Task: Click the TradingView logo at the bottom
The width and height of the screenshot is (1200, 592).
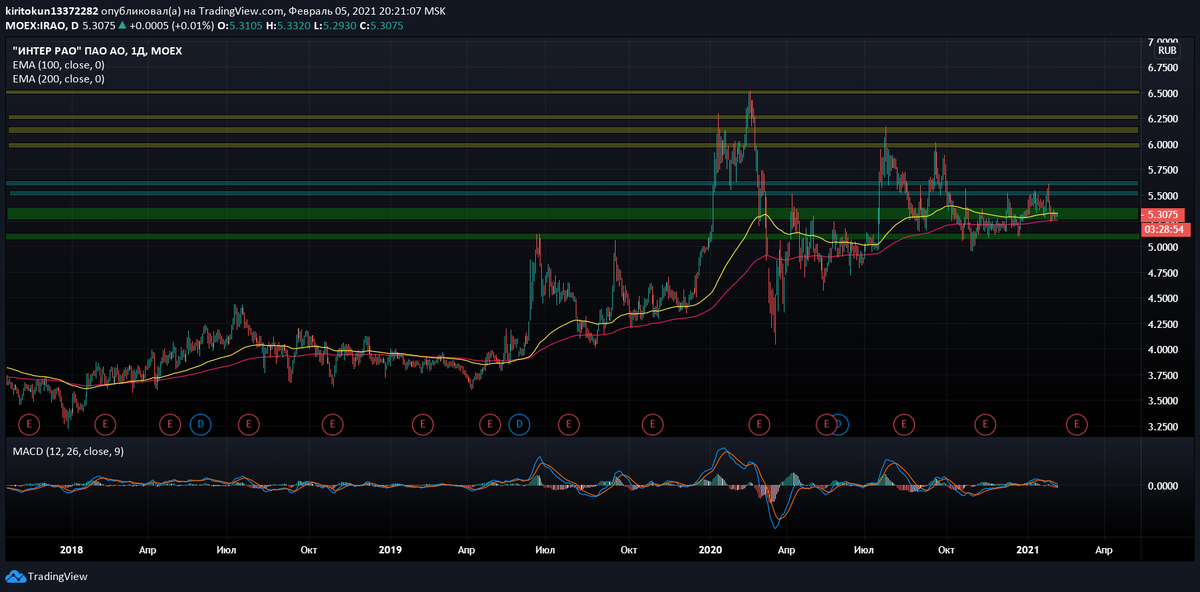Action: pos(46,576)
